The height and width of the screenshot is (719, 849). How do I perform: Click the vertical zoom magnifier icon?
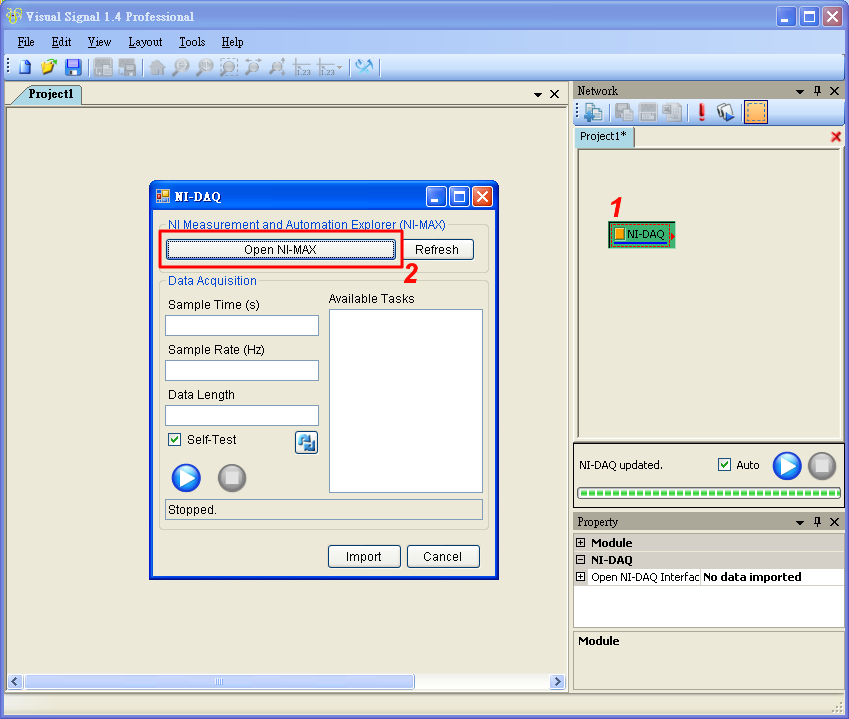pyautogui.click(x=204, y=68)
